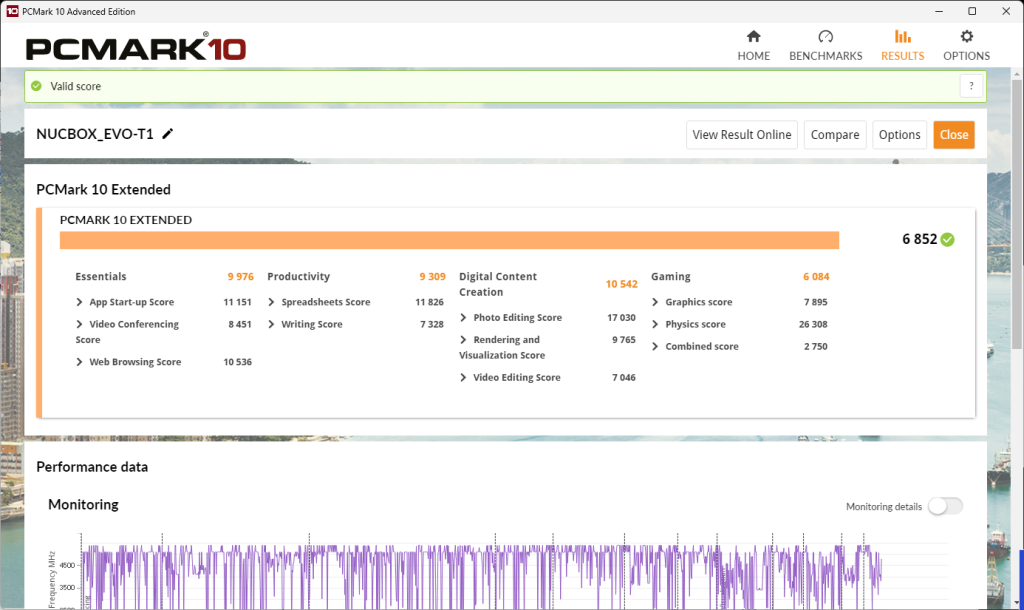Click the PCMARK 10 logo

tap(136, 47)
